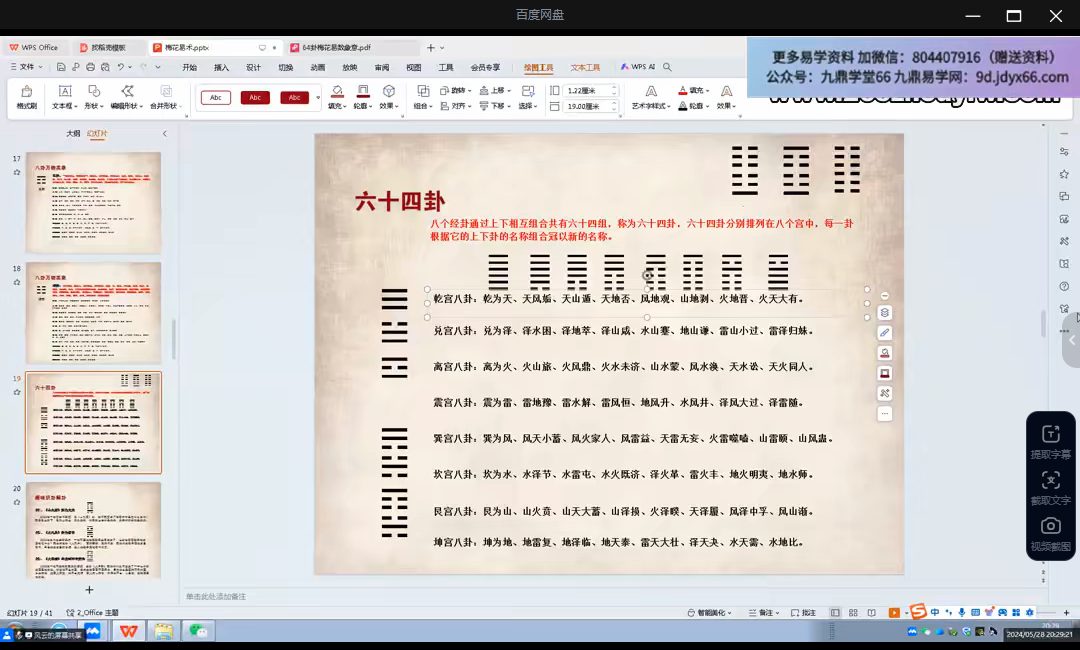Switch to slide sorter grid view
Image resolution: width=1080 pixels, height=650 pixels.
853,612
